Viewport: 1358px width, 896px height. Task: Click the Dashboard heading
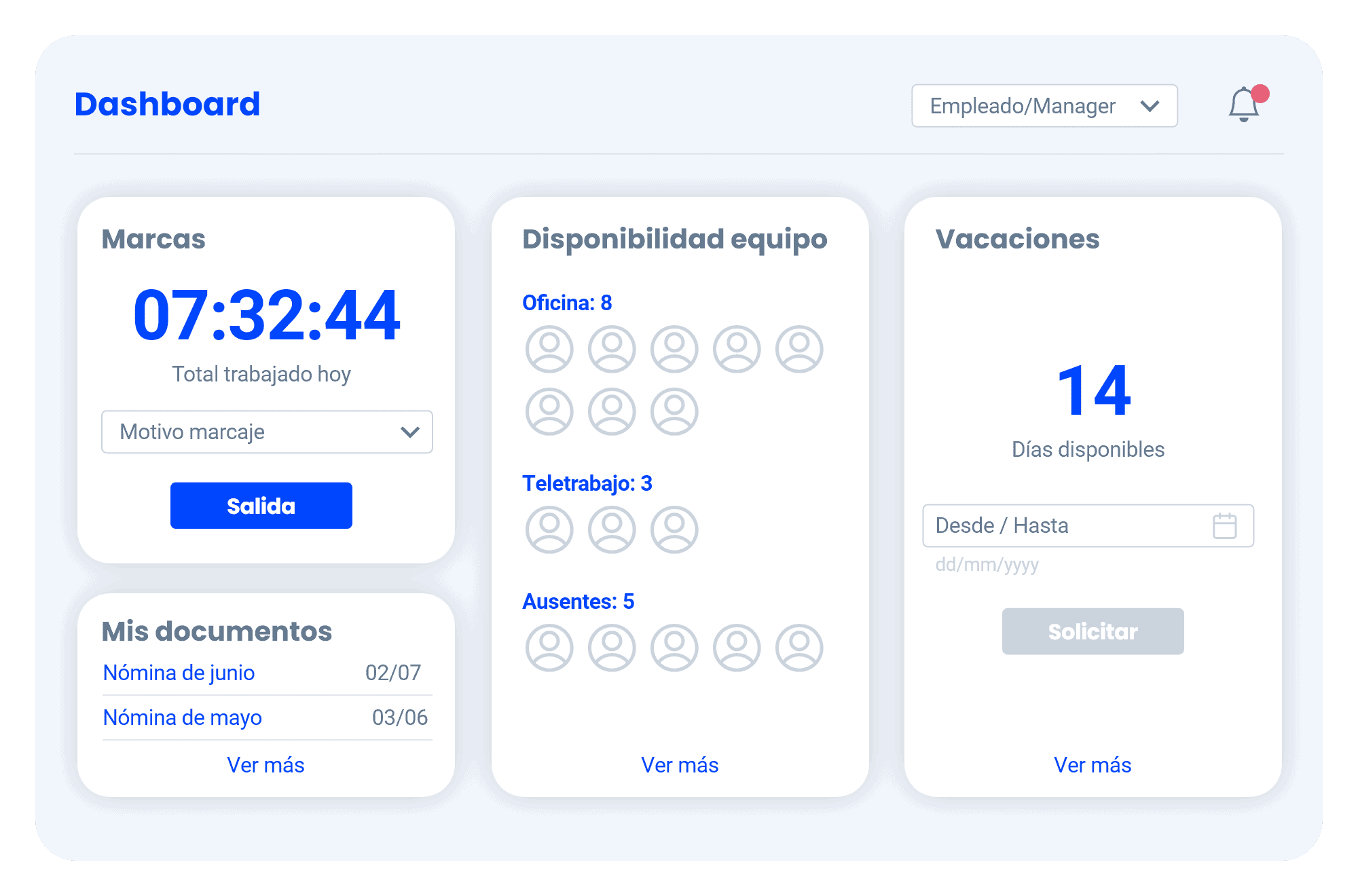click(167, 103)
